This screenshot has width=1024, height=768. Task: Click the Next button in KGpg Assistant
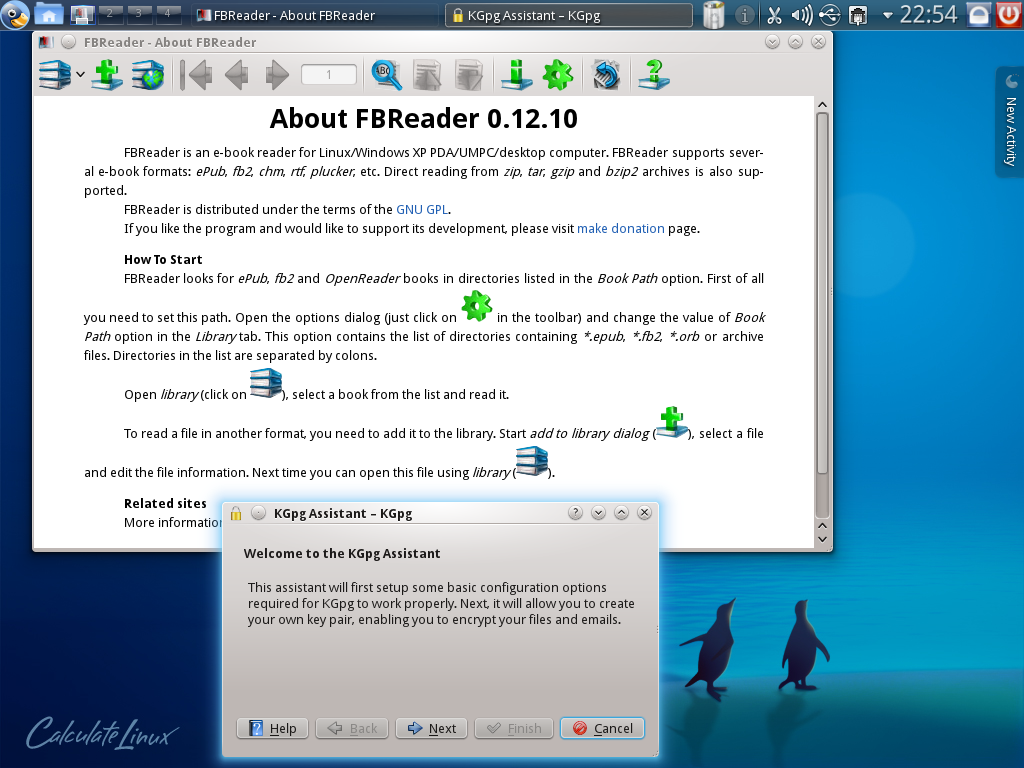pyautogui.click(x=431, y=728)
